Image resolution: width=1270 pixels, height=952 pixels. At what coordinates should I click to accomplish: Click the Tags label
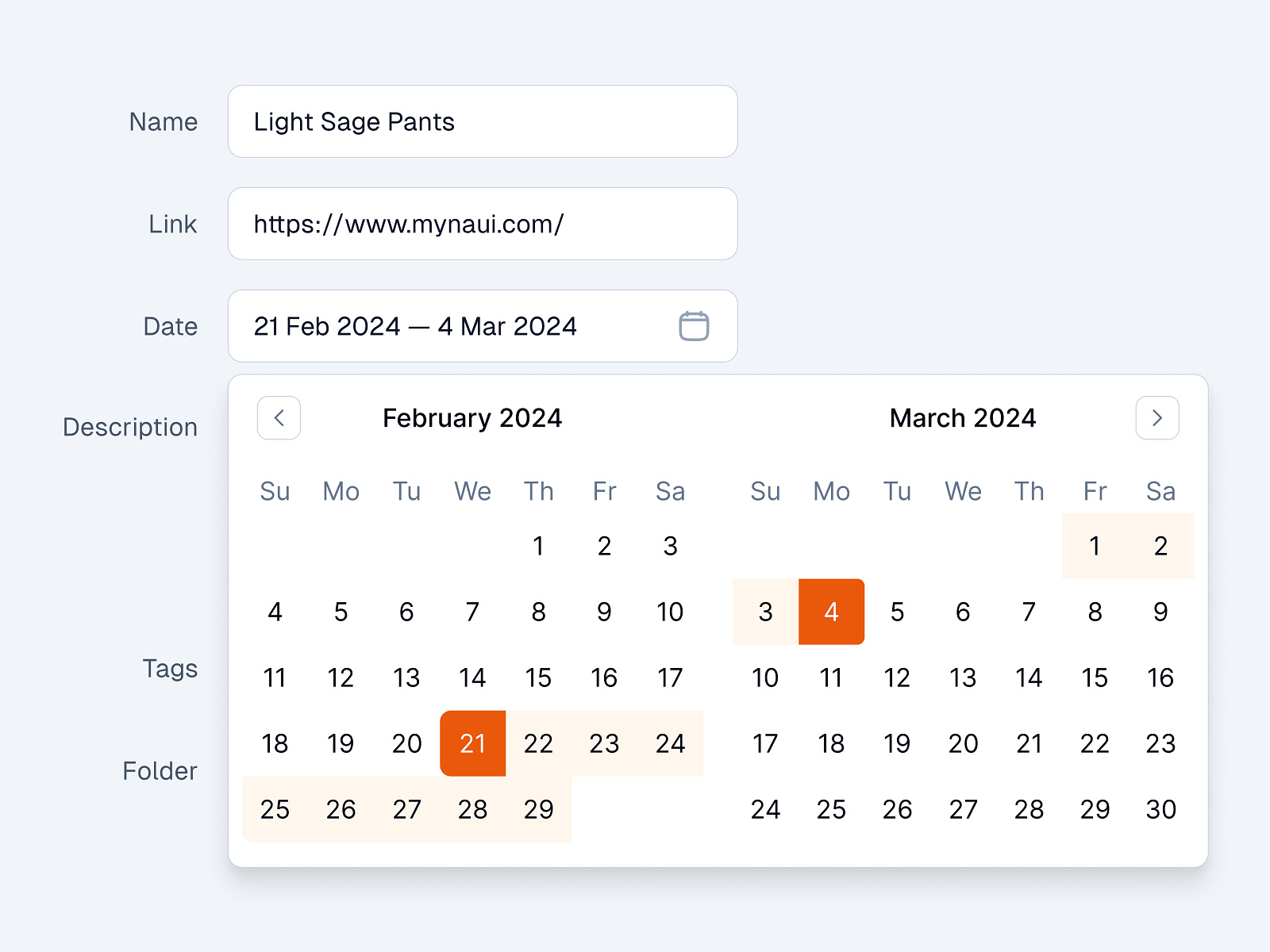coord(171,669)
